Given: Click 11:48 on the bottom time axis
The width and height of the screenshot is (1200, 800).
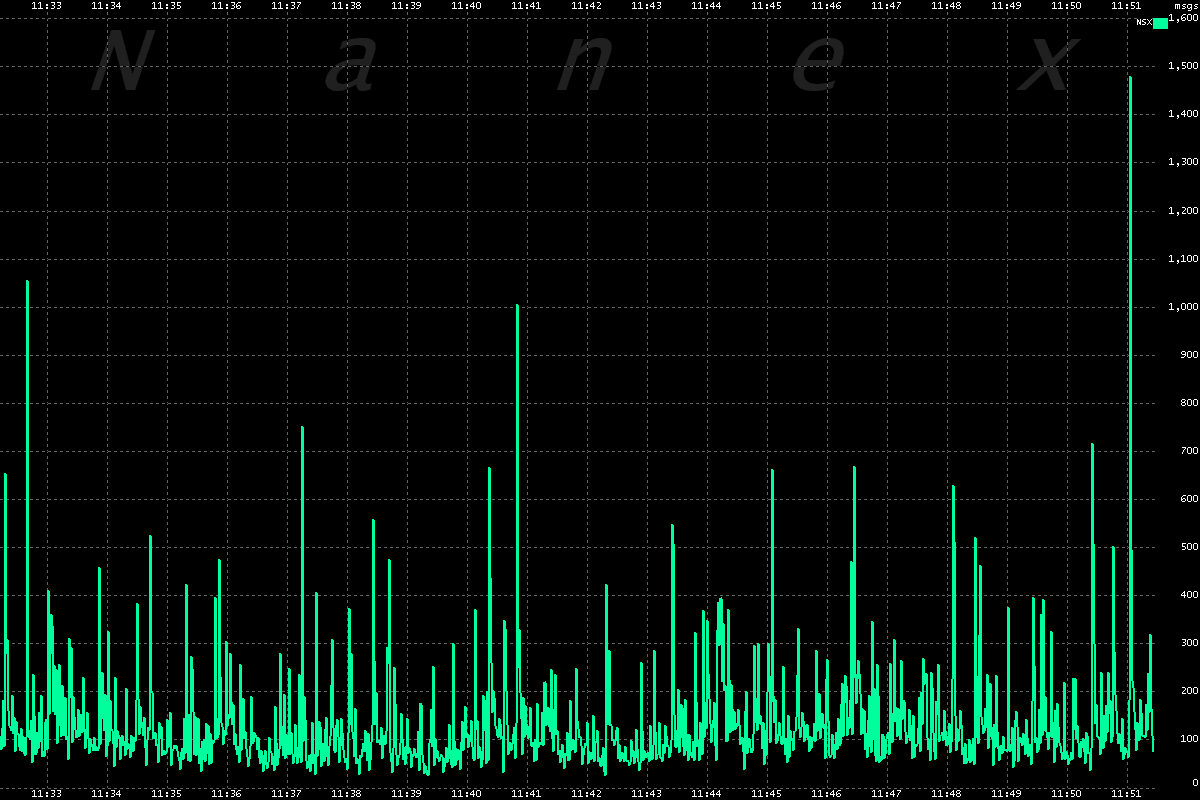Looking at the screenshot, I should [946, 793].
